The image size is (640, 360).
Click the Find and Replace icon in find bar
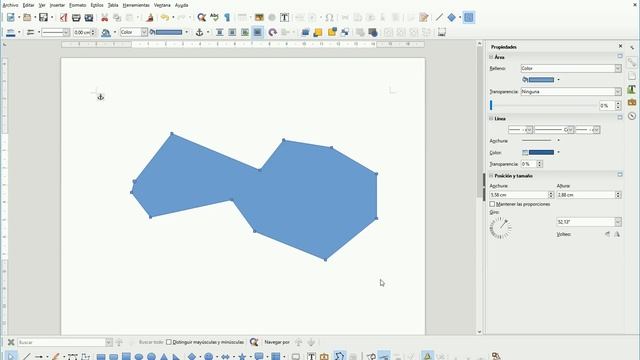point(254,342)
